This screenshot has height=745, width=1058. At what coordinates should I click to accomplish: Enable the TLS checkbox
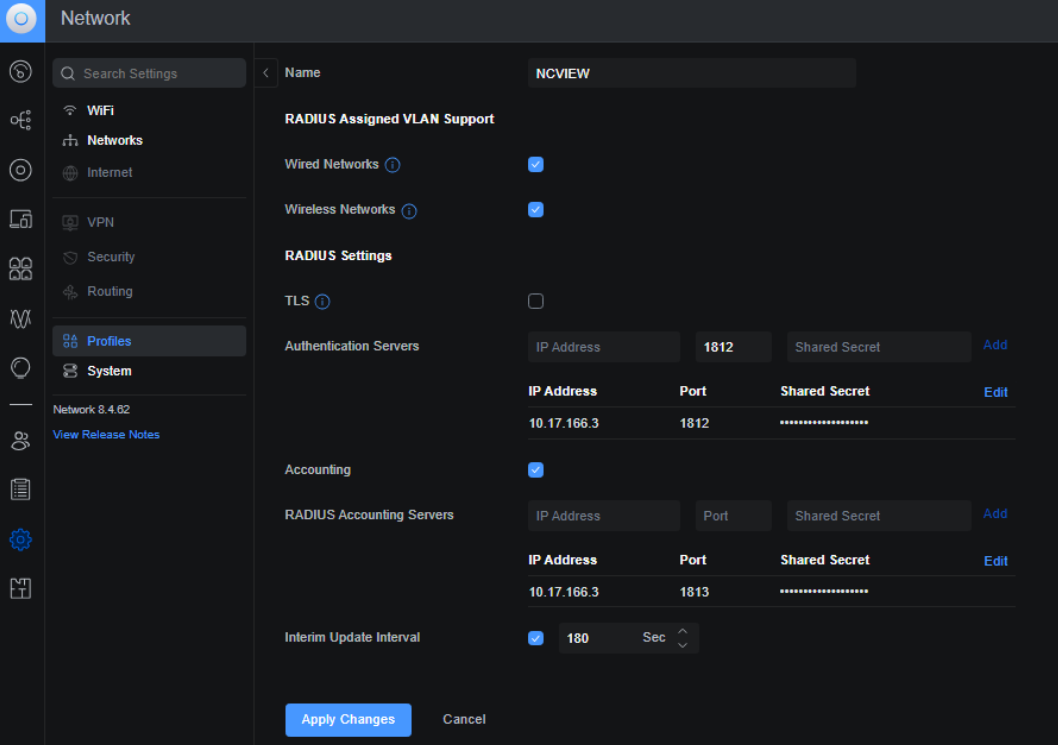[536, 301]
